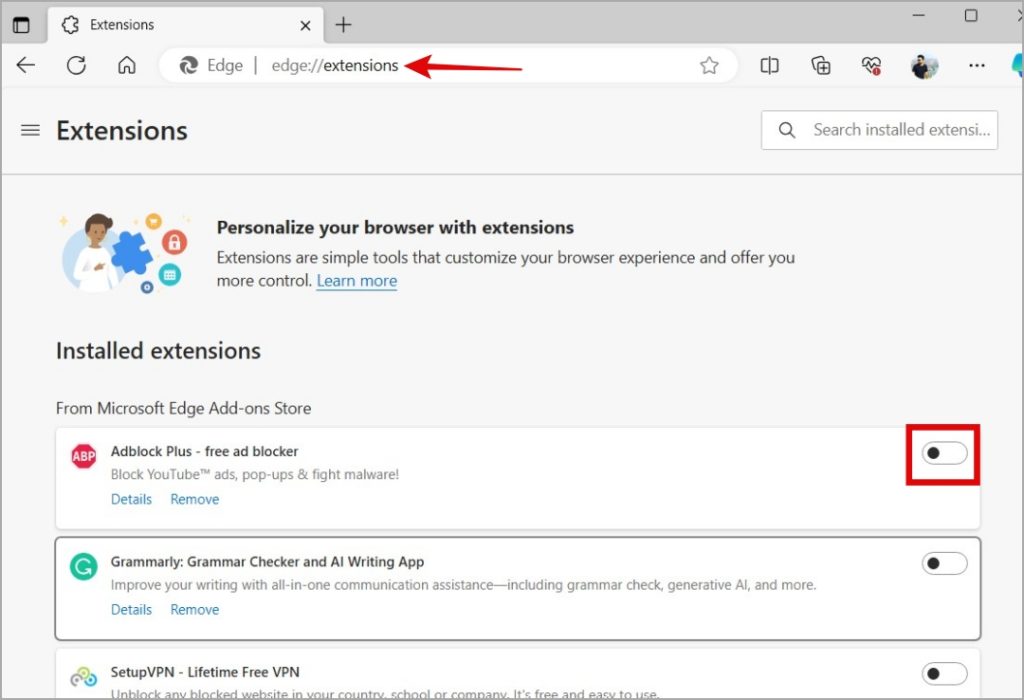Toggle SetupVPN extension switch

[x=944, y=674]
